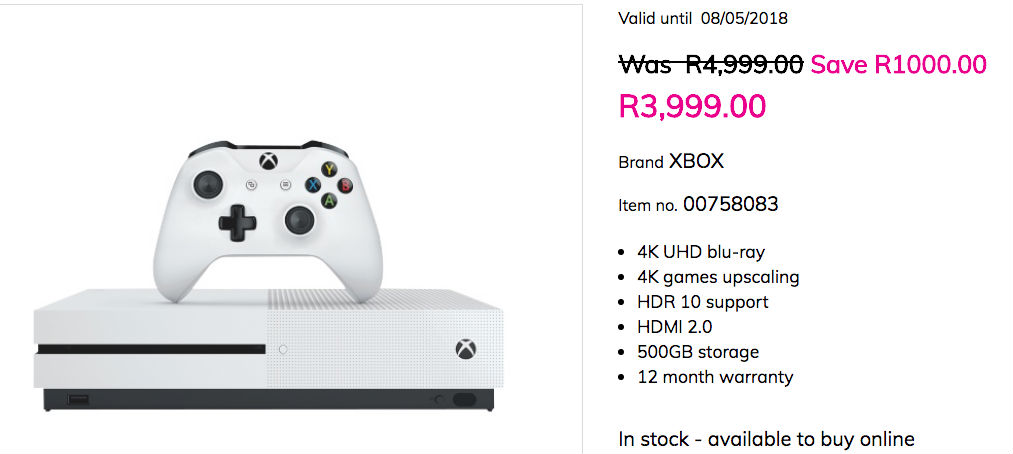The width and height of the screenshot is (1013, 454).
Task: Click the In stock availability text
Action: coord(766,439)
